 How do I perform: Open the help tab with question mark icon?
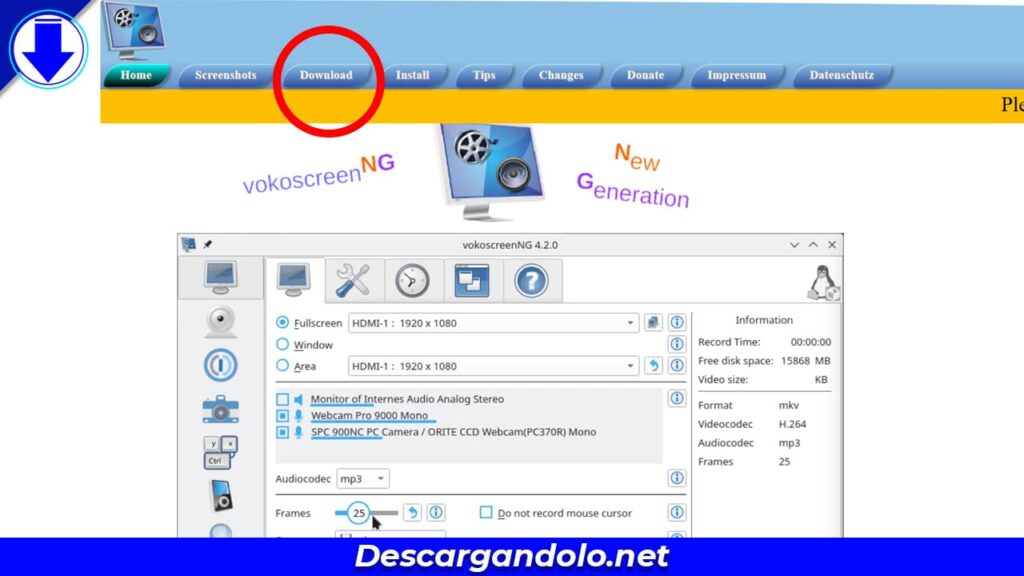click(x=531, y=280)
